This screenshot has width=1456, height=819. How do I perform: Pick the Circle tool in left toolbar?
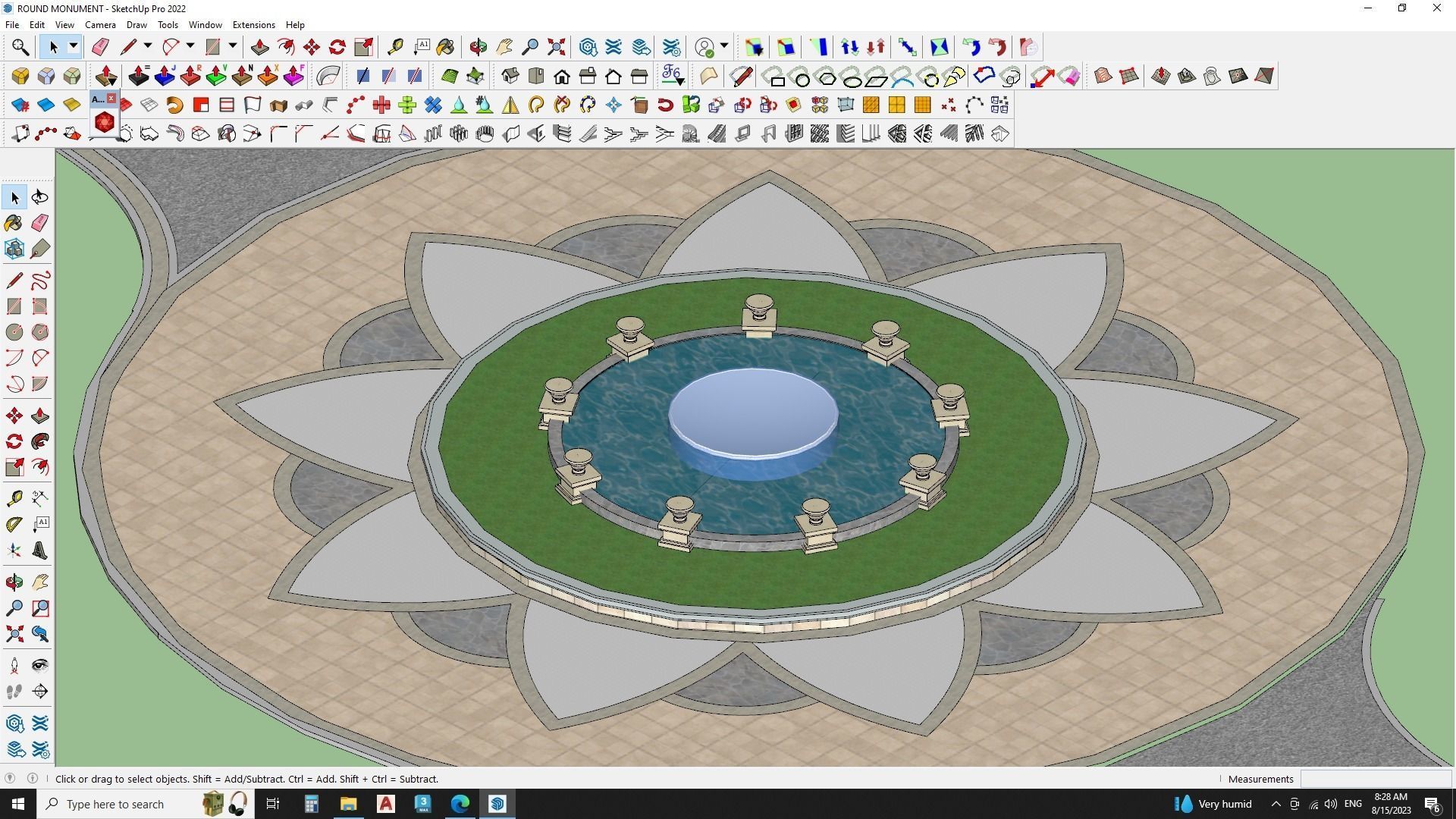point(14,332)
